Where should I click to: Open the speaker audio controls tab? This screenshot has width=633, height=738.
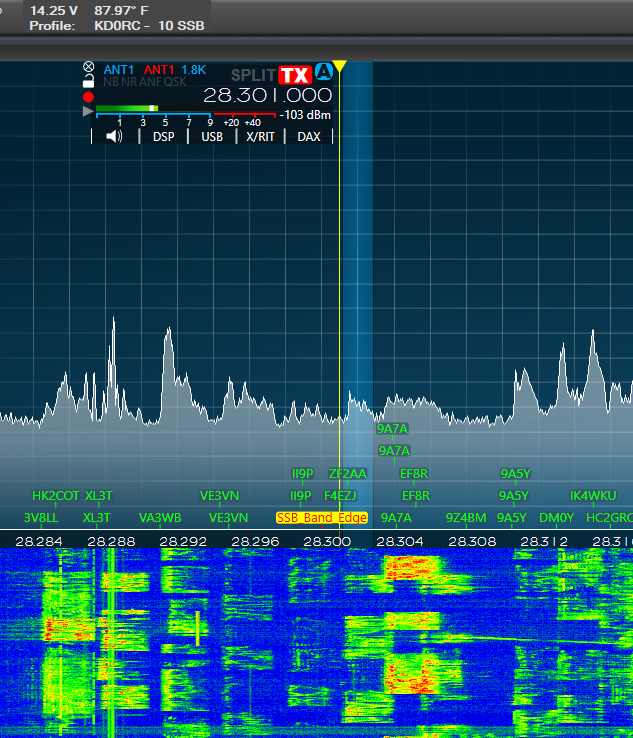point(114,136)
